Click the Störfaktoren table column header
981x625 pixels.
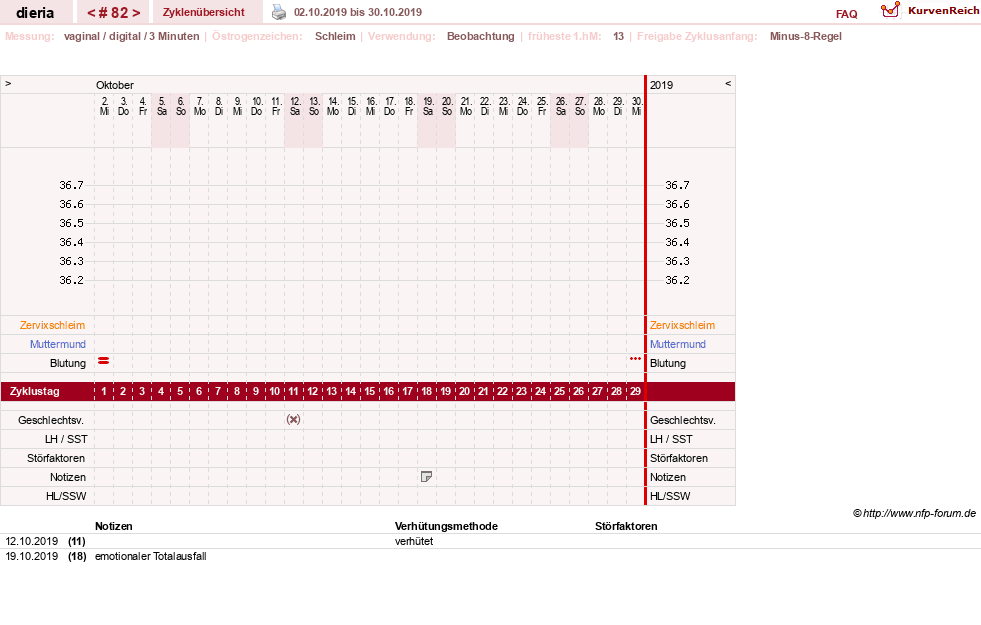(x=626, y=526)
